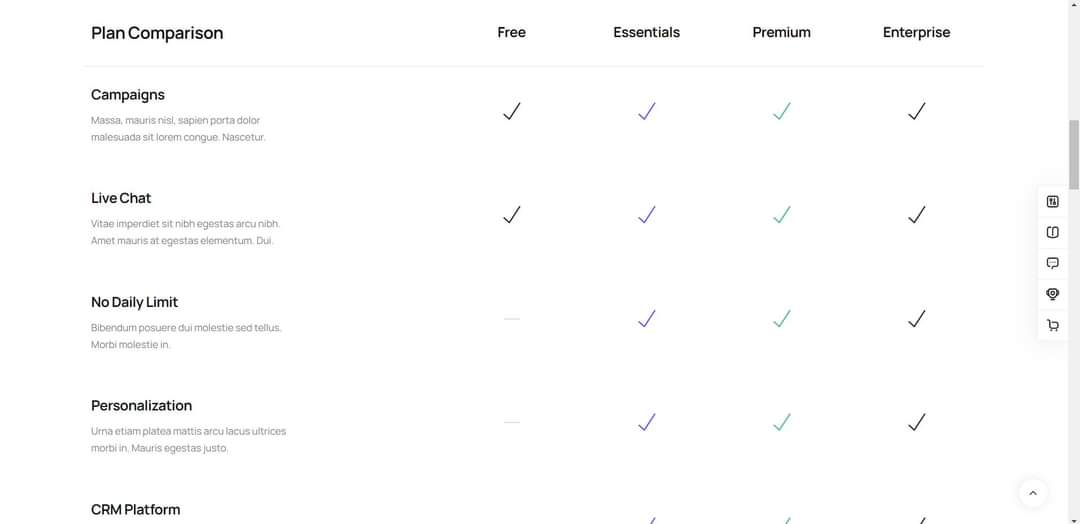Click the page vertical scrollbar thumb

click(1074, 154)
